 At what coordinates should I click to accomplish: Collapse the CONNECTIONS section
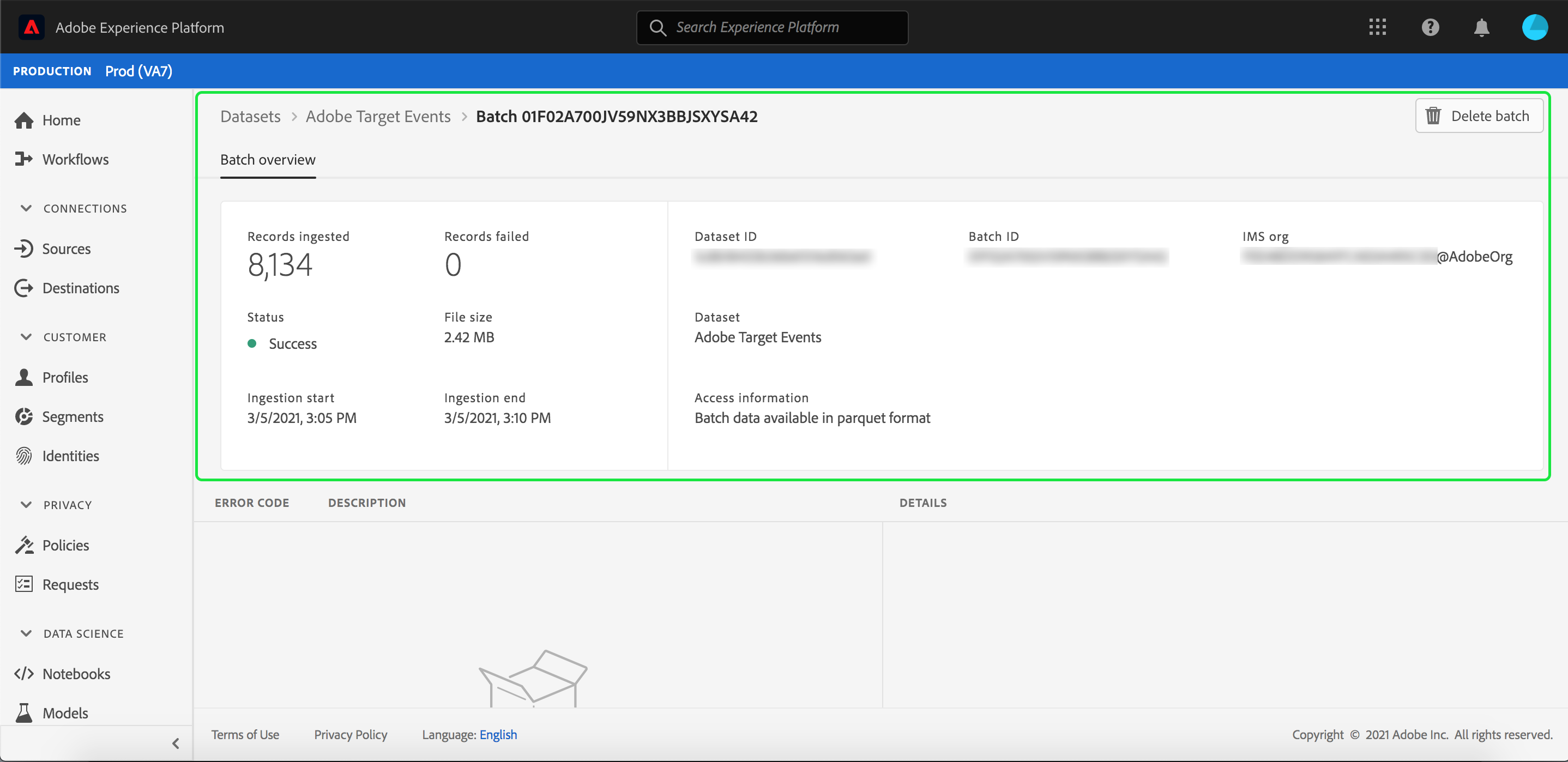[x=26, y=209]
